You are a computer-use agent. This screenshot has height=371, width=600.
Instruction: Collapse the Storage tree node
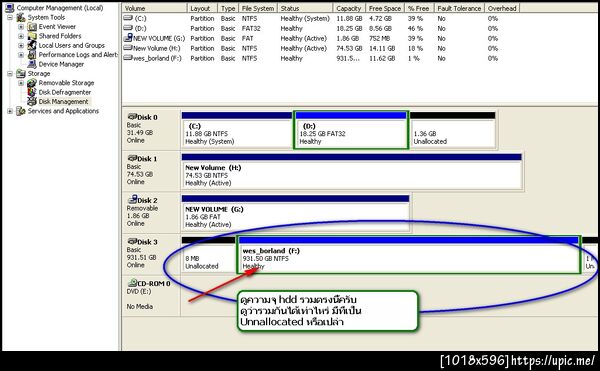point(10,73)
